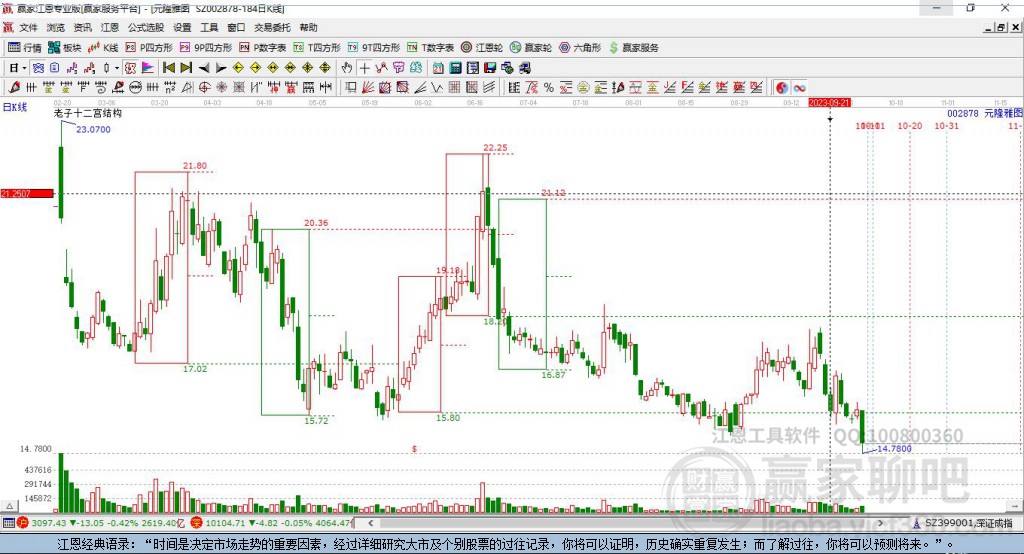Click the 深 index status icon
The width and height of the screenshot is (1024, 554).
[x=197, y=523]
